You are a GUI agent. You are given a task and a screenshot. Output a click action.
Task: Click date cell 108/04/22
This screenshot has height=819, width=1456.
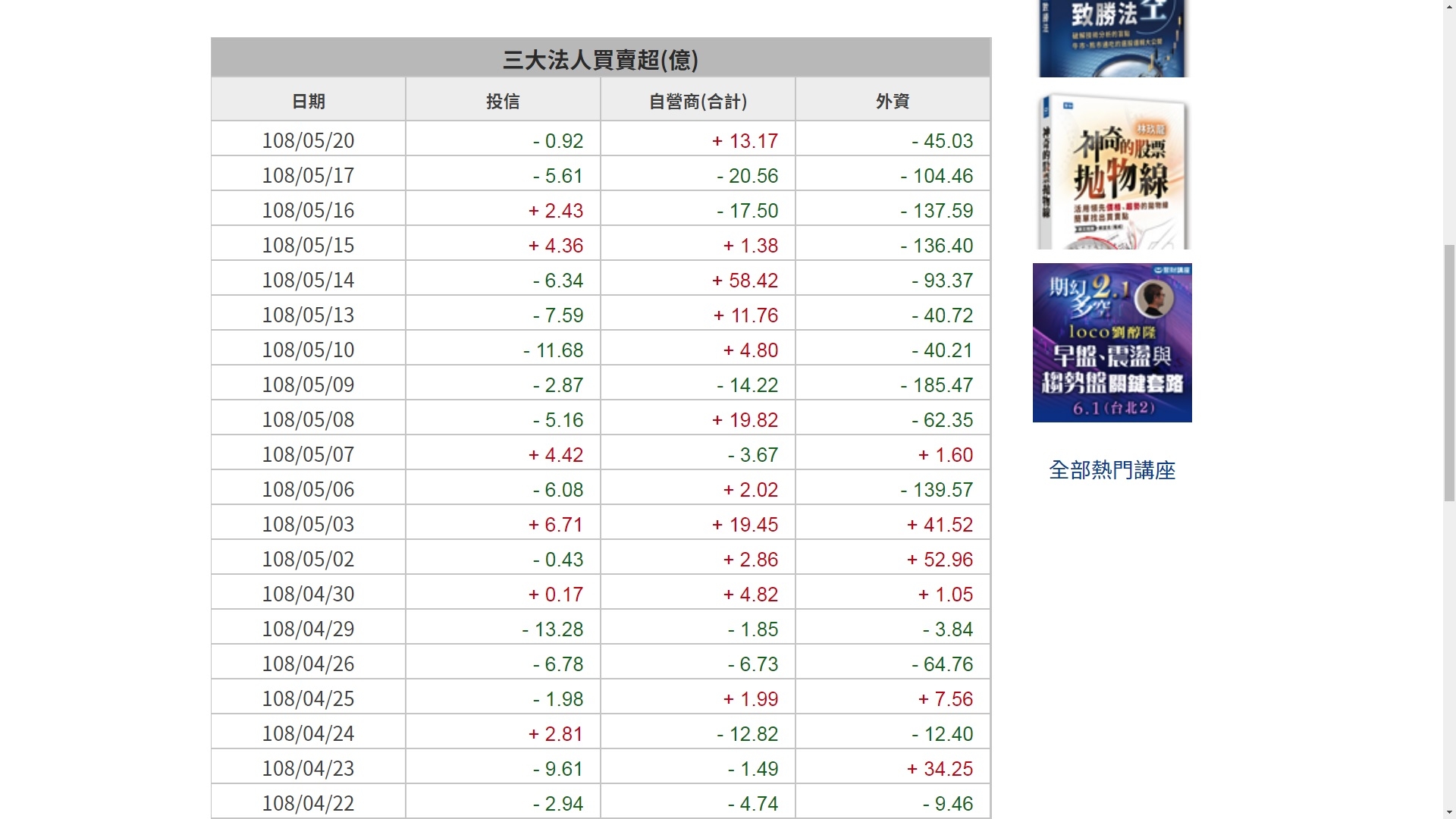pos(308,803)
